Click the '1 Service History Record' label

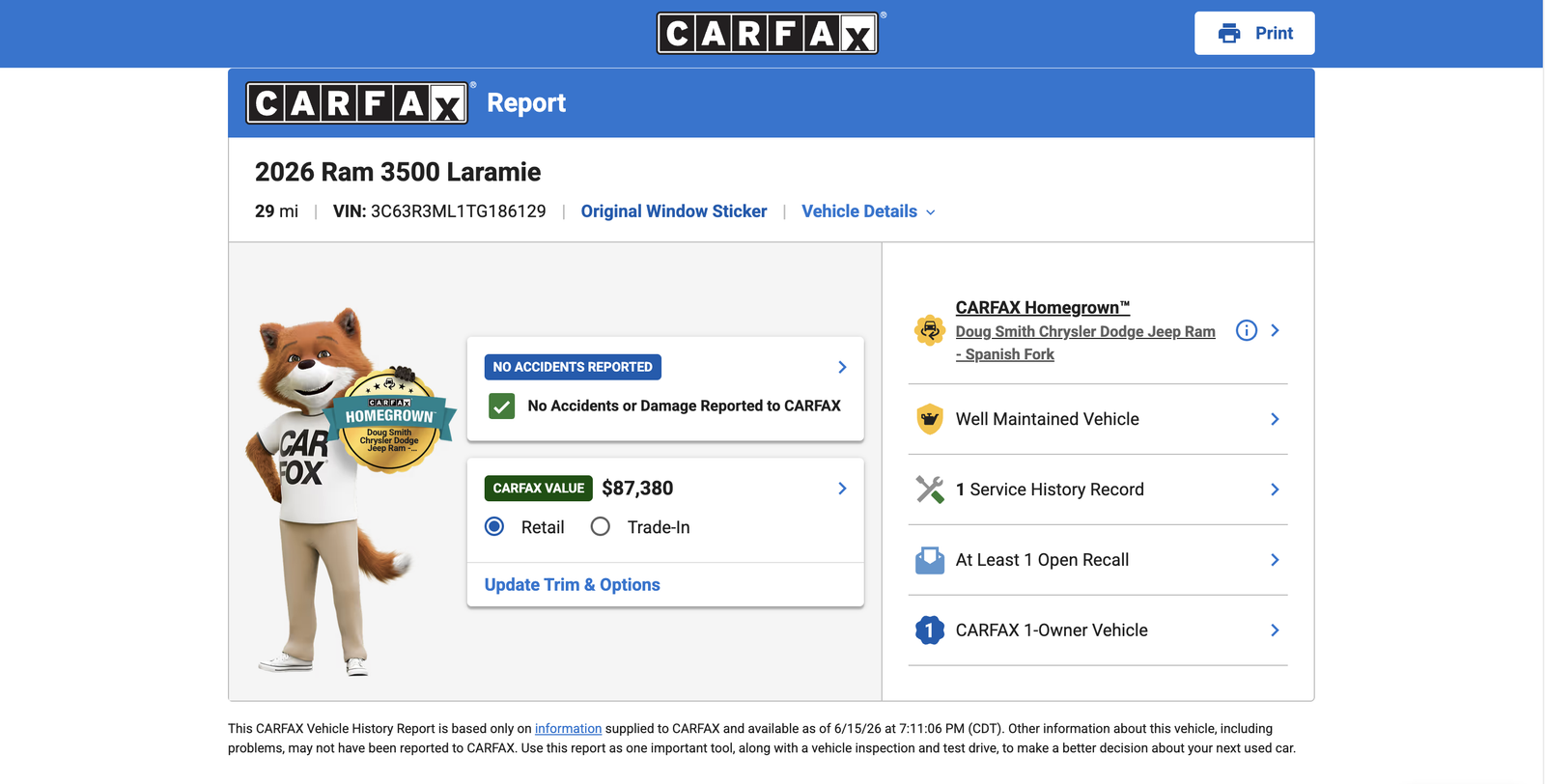click(x=1050, y=490)
